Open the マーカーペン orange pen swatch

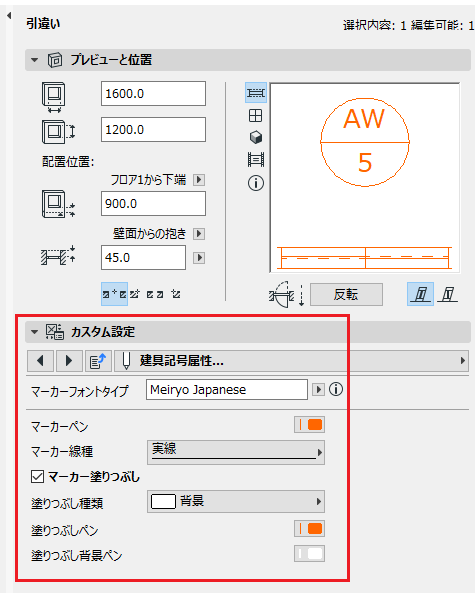309,425
